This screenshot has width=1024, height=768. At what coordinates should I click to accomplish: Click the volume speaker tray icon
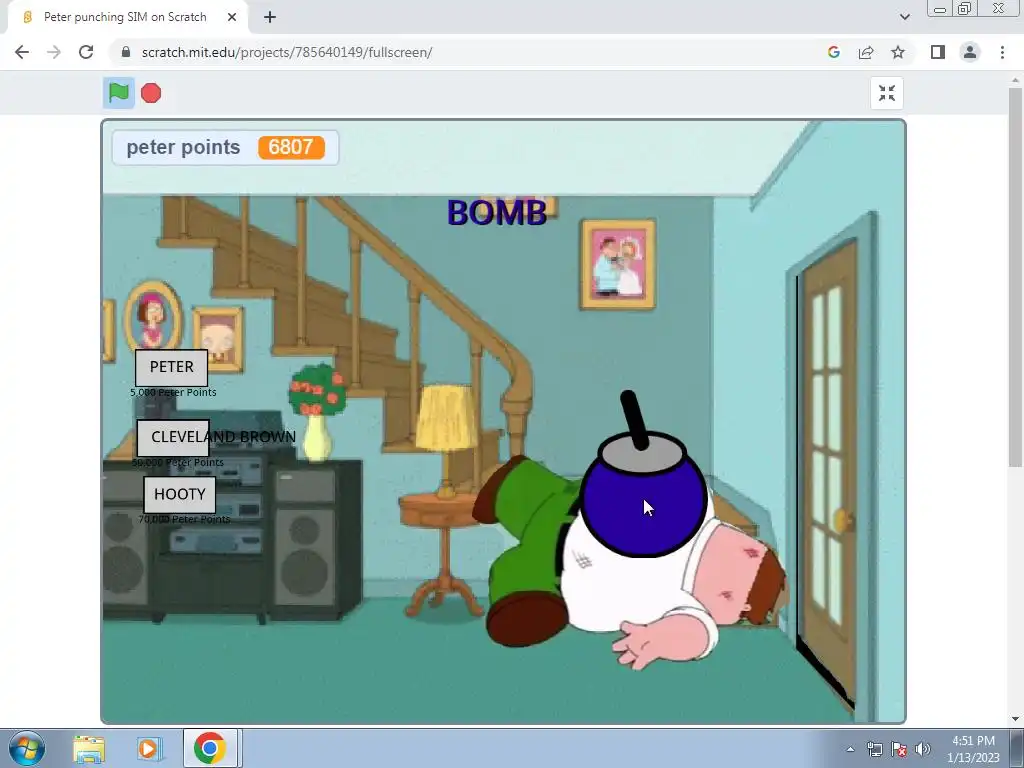[x=923, y=749]
